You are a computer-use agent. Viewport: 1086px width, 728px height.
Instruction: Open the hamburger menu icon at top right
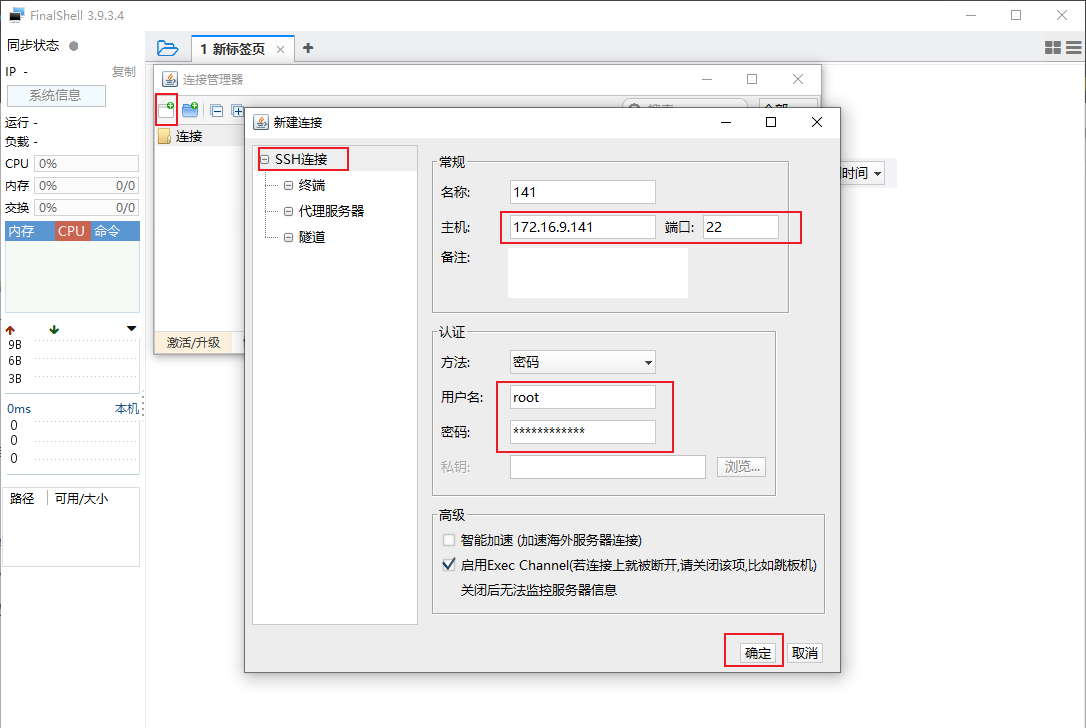pyautogui.click(x=1073, y=47)
